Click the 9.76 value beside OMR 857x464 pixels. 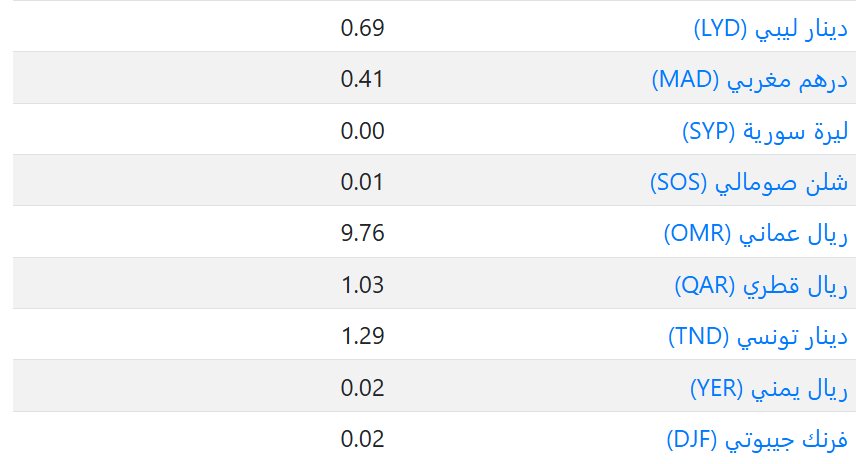click(363, 235)
